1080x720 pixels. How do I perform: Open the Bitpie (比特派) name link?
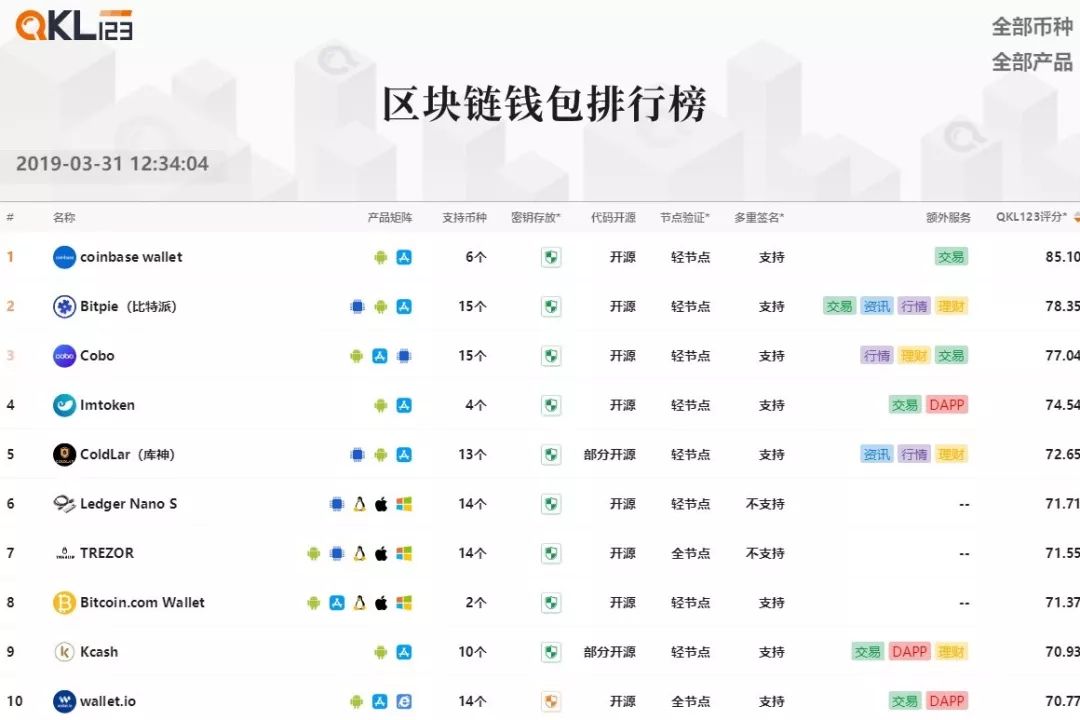click(x=128, y=307)
